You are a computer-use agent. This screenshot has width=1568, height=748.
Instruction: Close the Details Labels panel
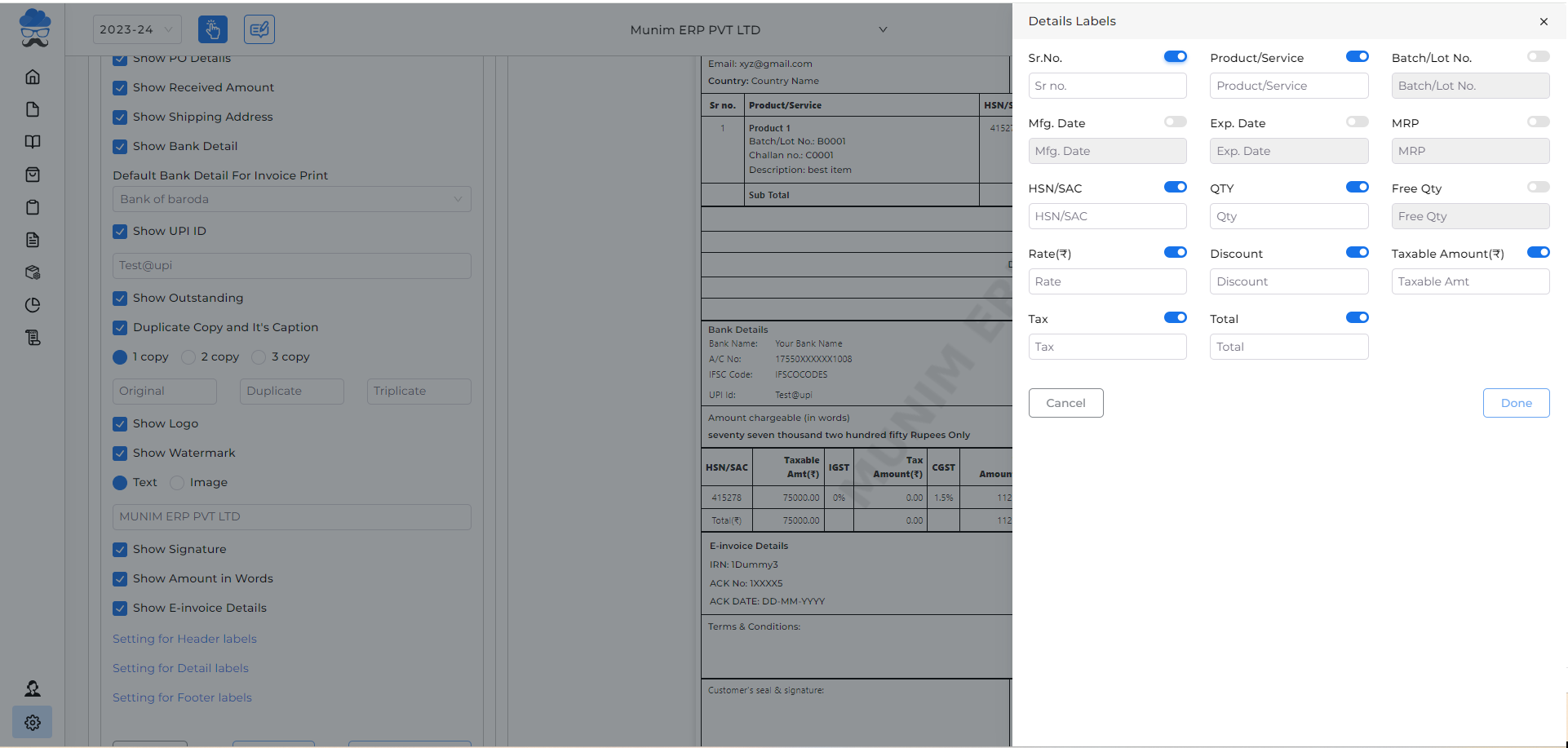click(1544, 21)
